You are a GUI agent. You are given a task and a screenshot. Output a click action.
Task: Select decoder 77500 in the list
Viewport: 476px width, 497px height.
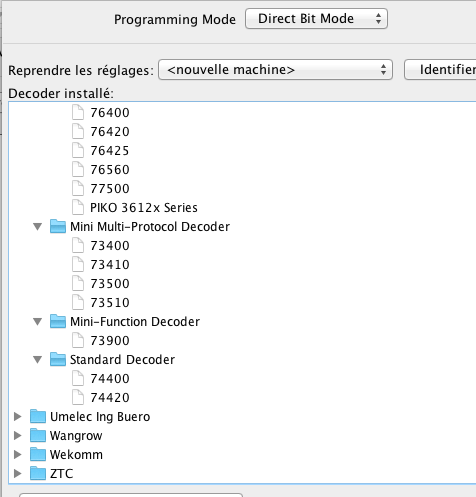pos(110,189)
